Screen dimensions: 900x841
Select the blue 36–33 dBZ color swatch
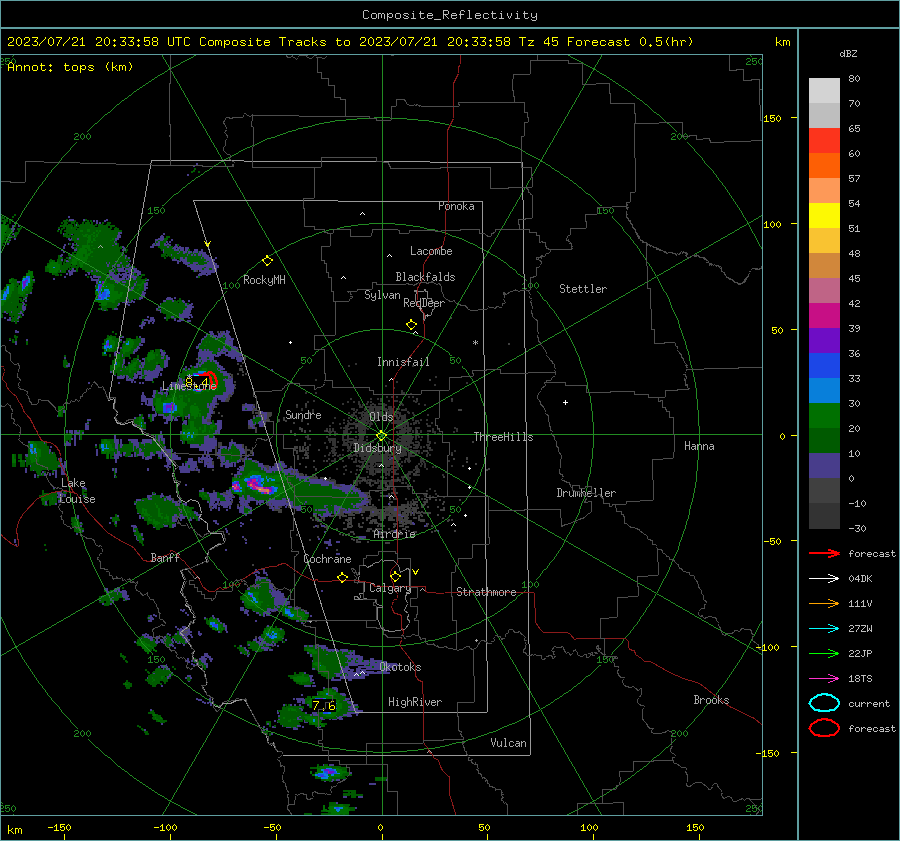tap(824, 365)
